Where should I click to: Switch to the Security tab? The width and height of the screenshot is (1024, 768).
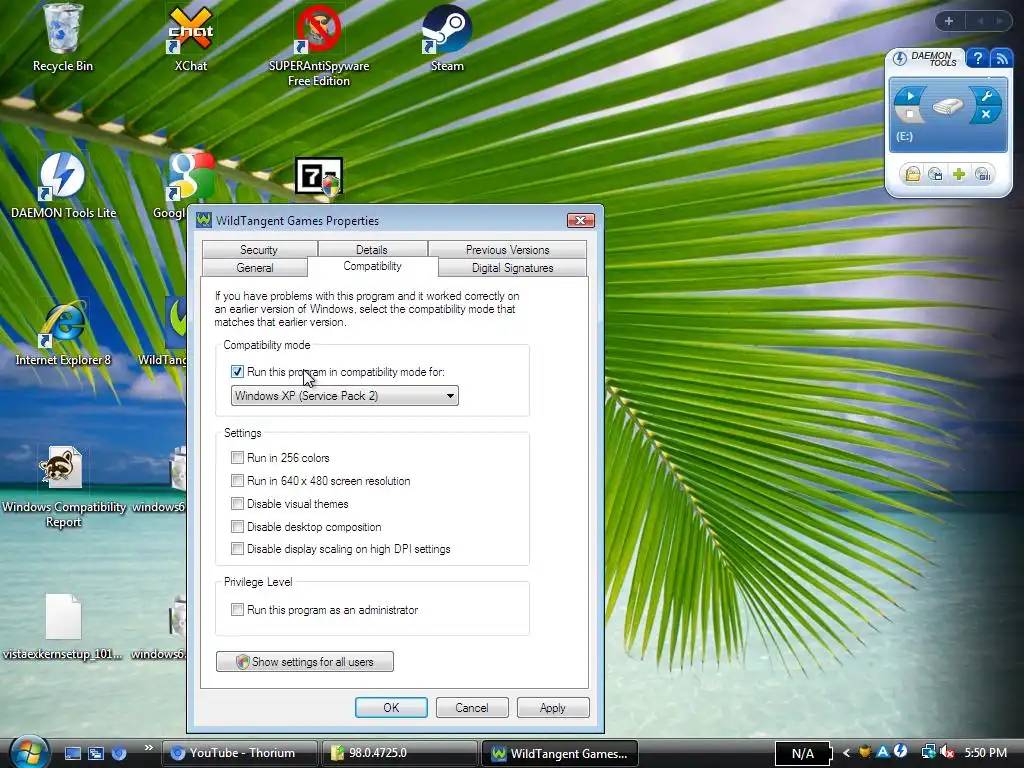coord(259,249)
